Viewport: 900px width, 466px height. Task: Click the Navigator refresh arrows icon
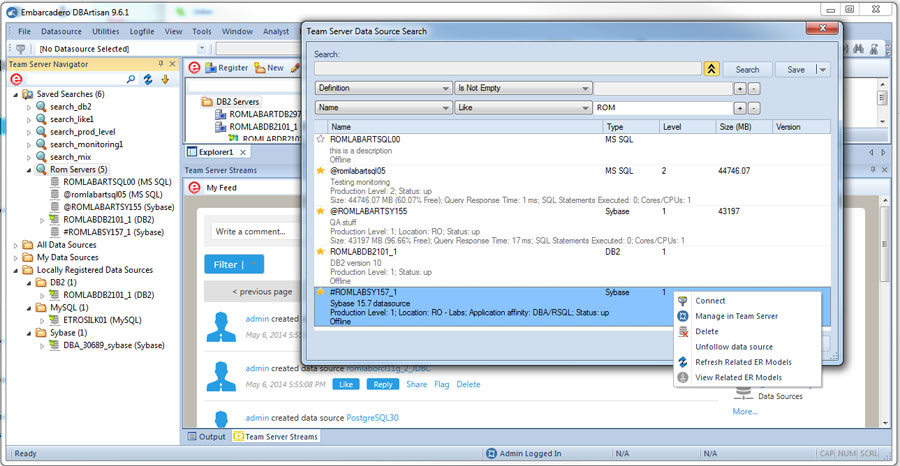(148, 79)
